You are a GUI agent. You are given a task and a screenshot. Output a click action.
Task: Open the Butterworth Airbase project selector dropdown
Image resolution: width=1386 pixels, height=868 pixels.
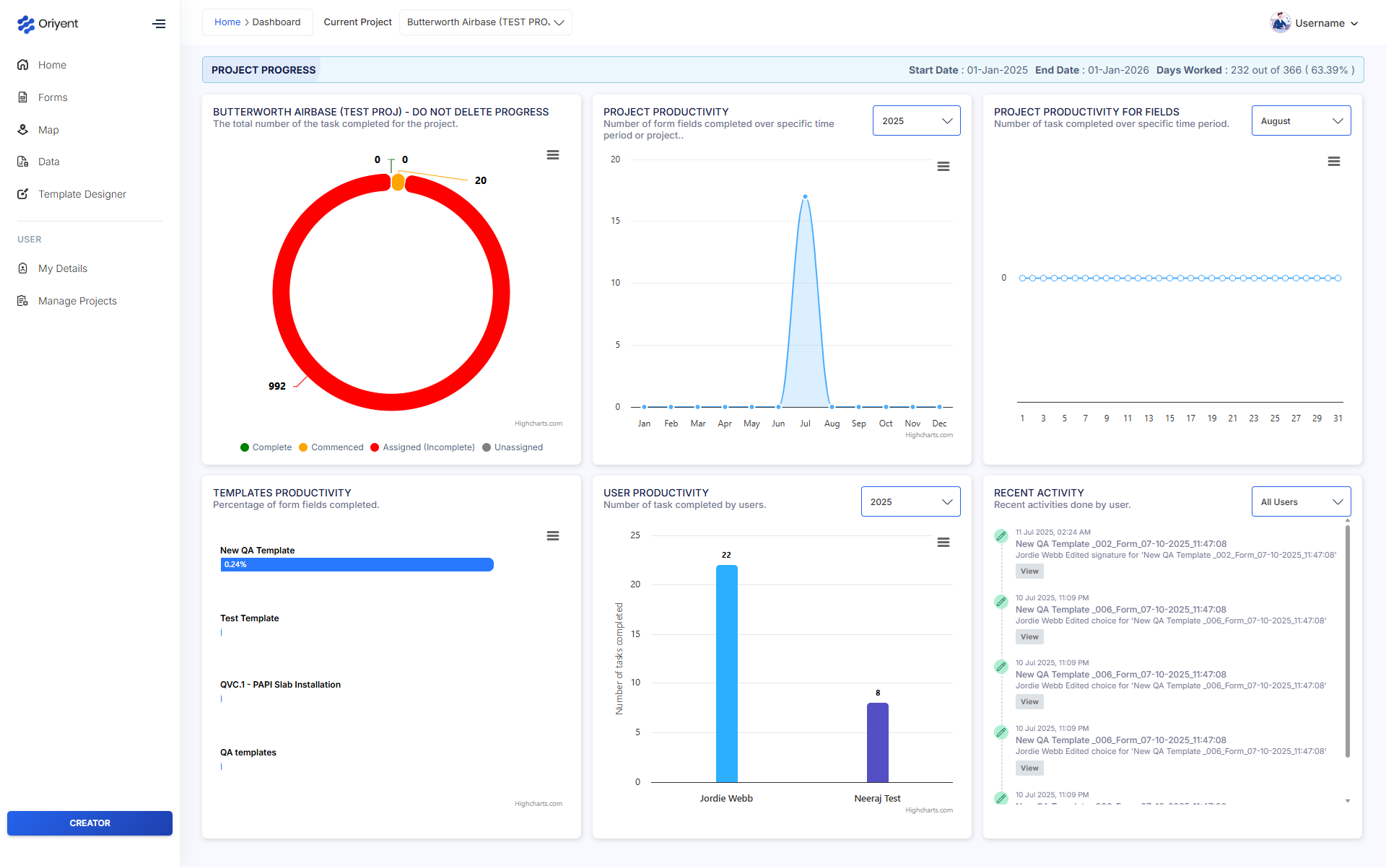(485, 22)
